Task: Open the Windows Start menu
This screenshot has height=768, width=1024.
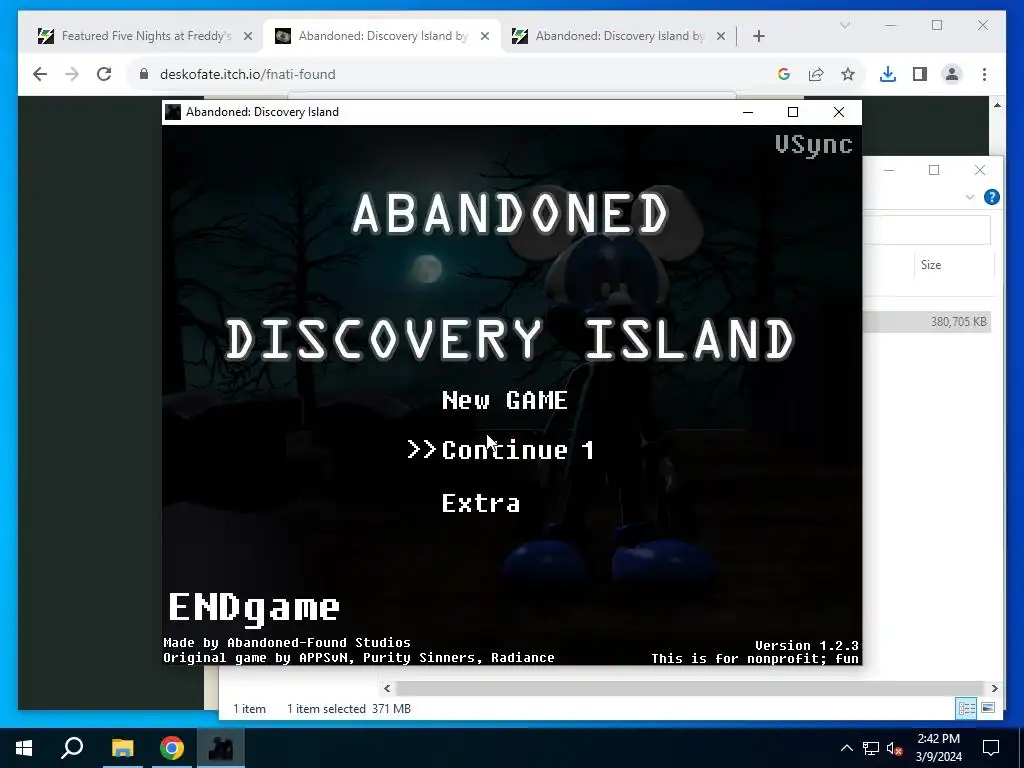Action: (x=24, y=748)
